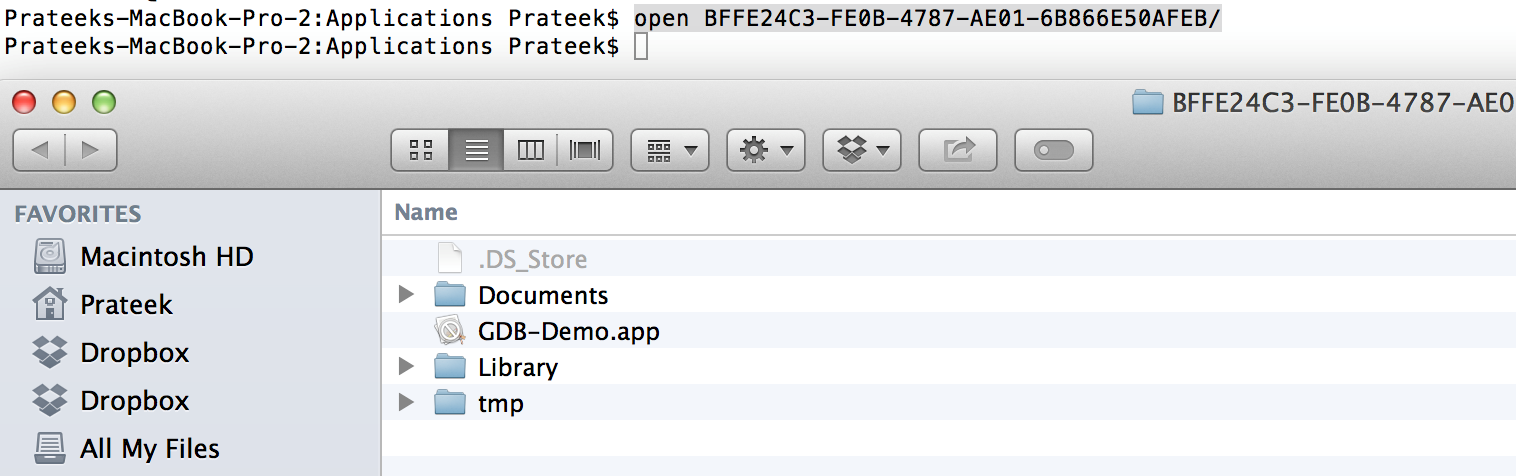Switch to icon view in Finder toolbar
This screenshot has height=476, width=1516.
coord(421,150)
